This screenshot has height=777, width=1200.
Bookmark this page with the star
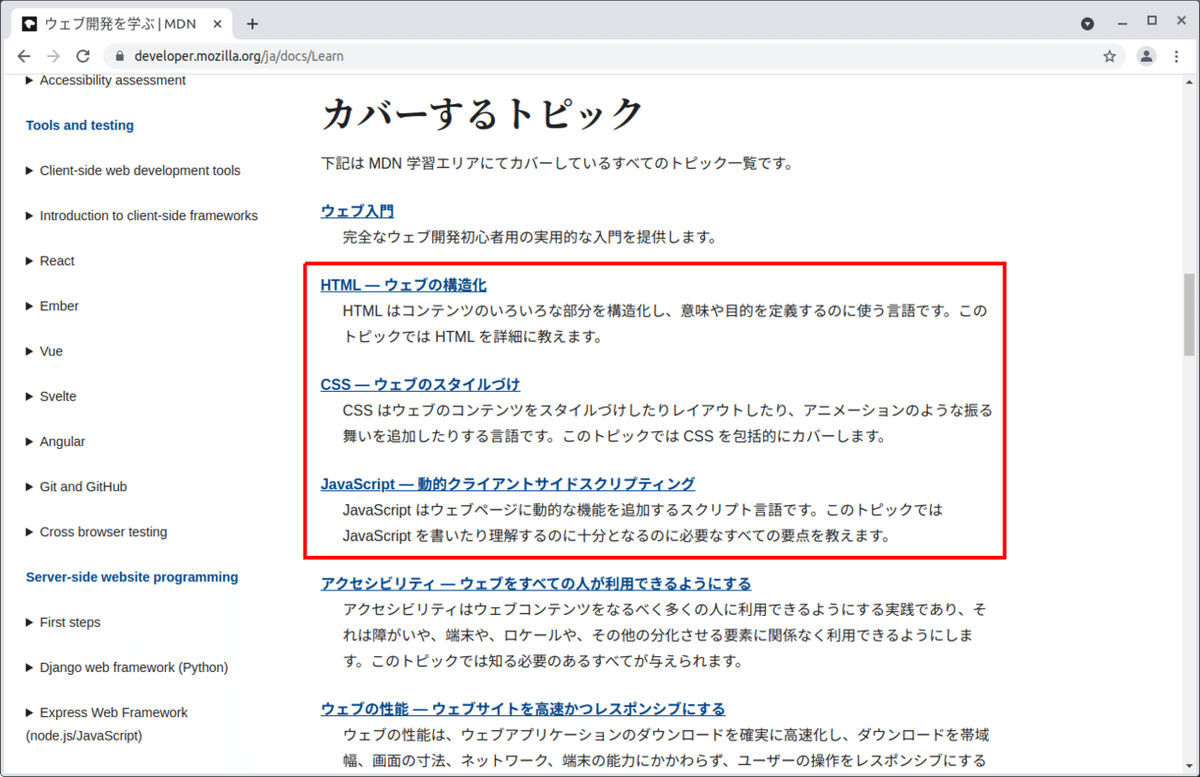[1109, 57]
